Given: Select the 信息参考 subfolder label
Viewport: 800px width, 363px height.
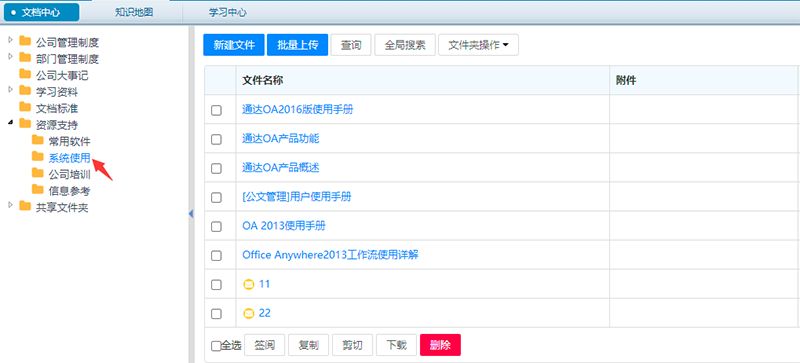Looking at the screenshot, I should coord(69,191).
